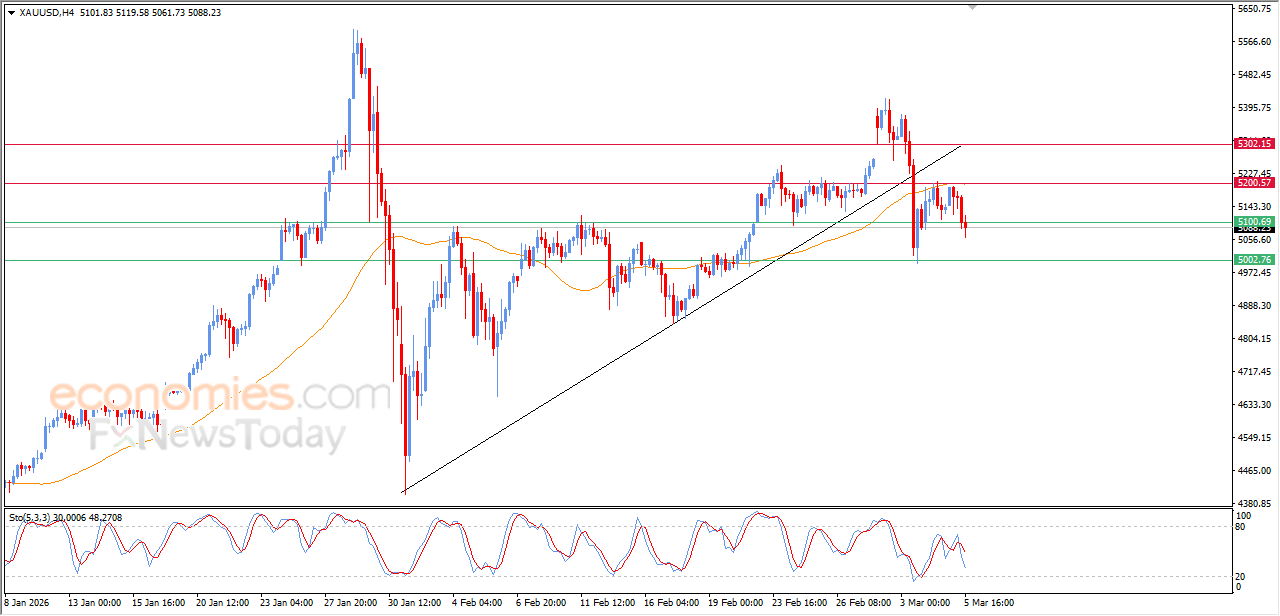The height and width of the screenshot is (616, 1280).
Task: Click the triangle icon beside XAUUSD,H4 title
Action: pos(11,13)
